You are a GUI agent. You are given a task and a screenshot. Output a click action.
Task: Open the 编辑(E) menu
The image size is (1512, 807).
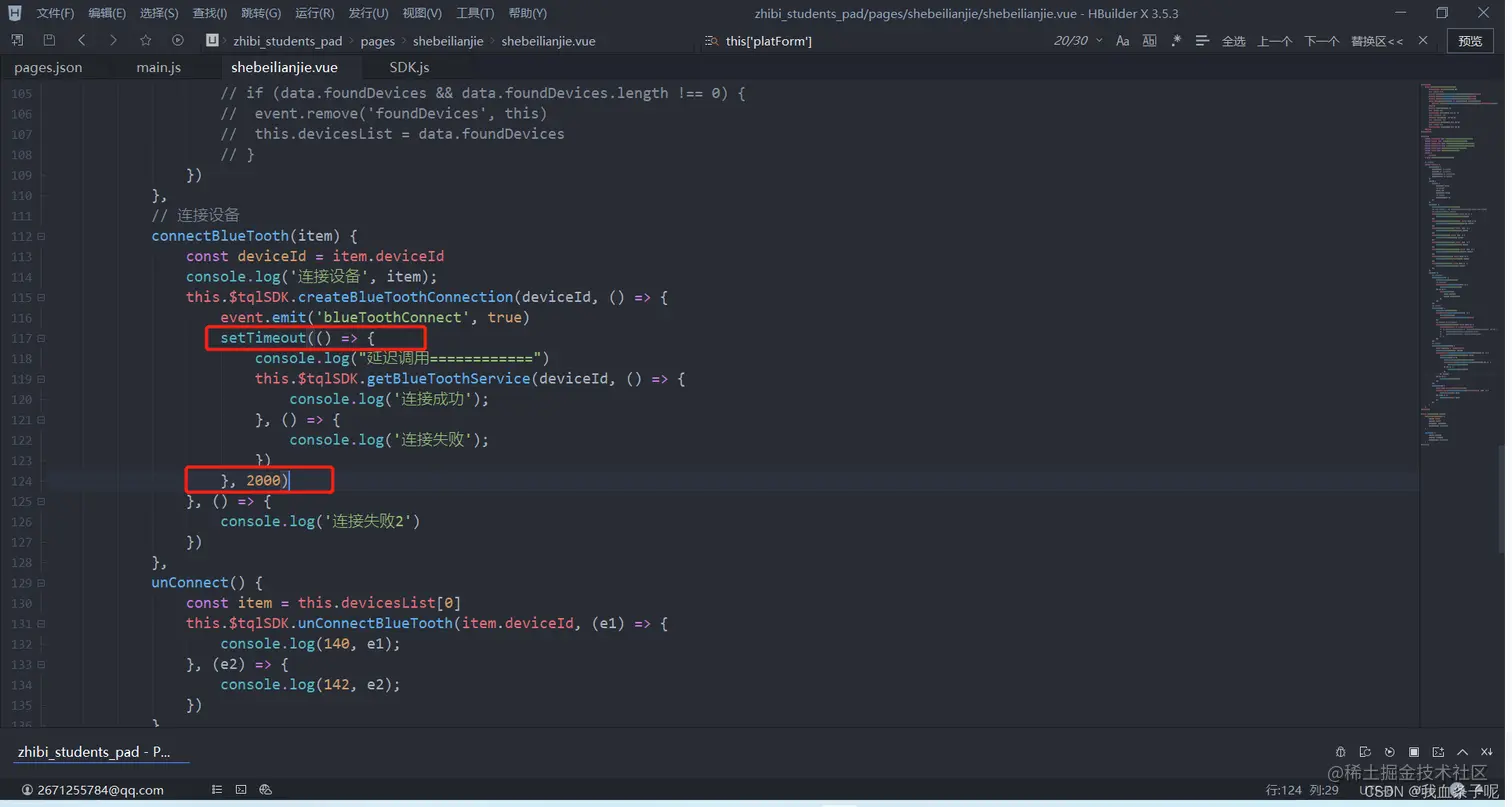[x=107, y=13]
